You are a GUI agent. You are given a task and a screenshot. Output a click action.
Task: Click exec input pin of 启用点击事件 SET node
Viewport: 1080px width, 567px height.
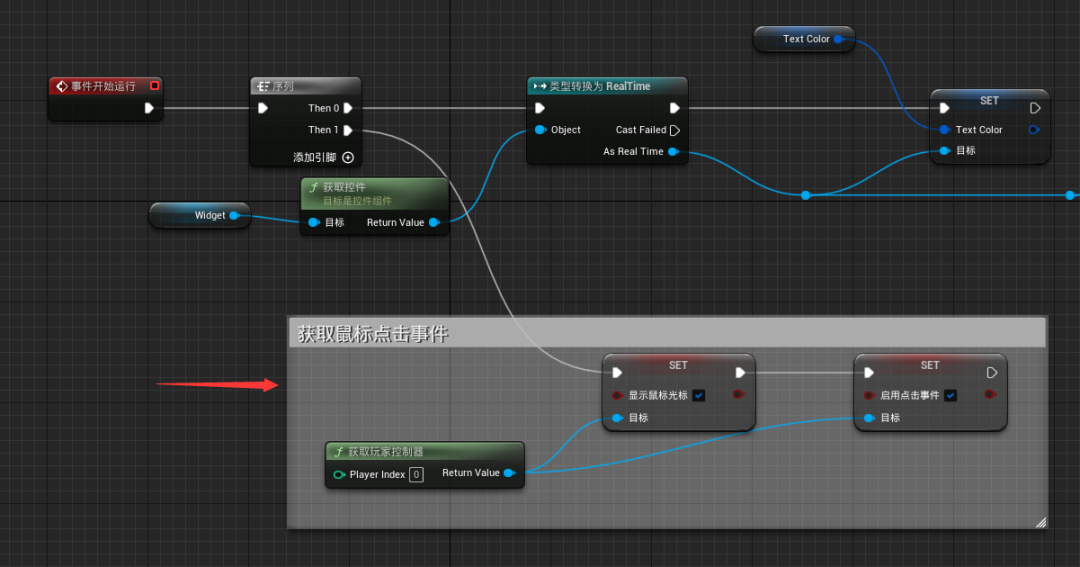(869, 373)
